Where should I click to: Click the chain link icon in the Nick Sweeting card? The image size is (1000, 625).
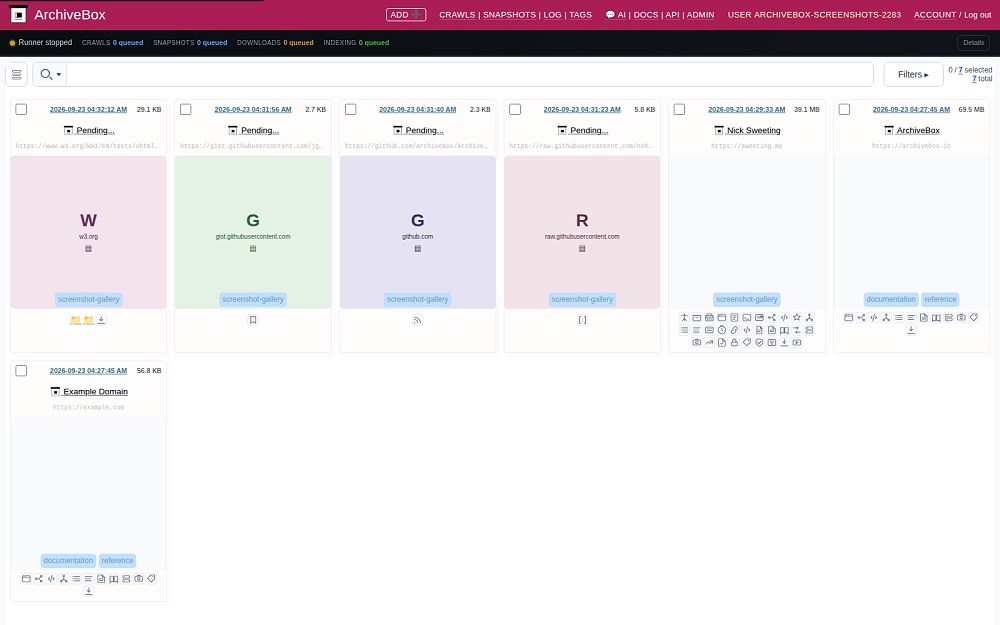point(735,330)
